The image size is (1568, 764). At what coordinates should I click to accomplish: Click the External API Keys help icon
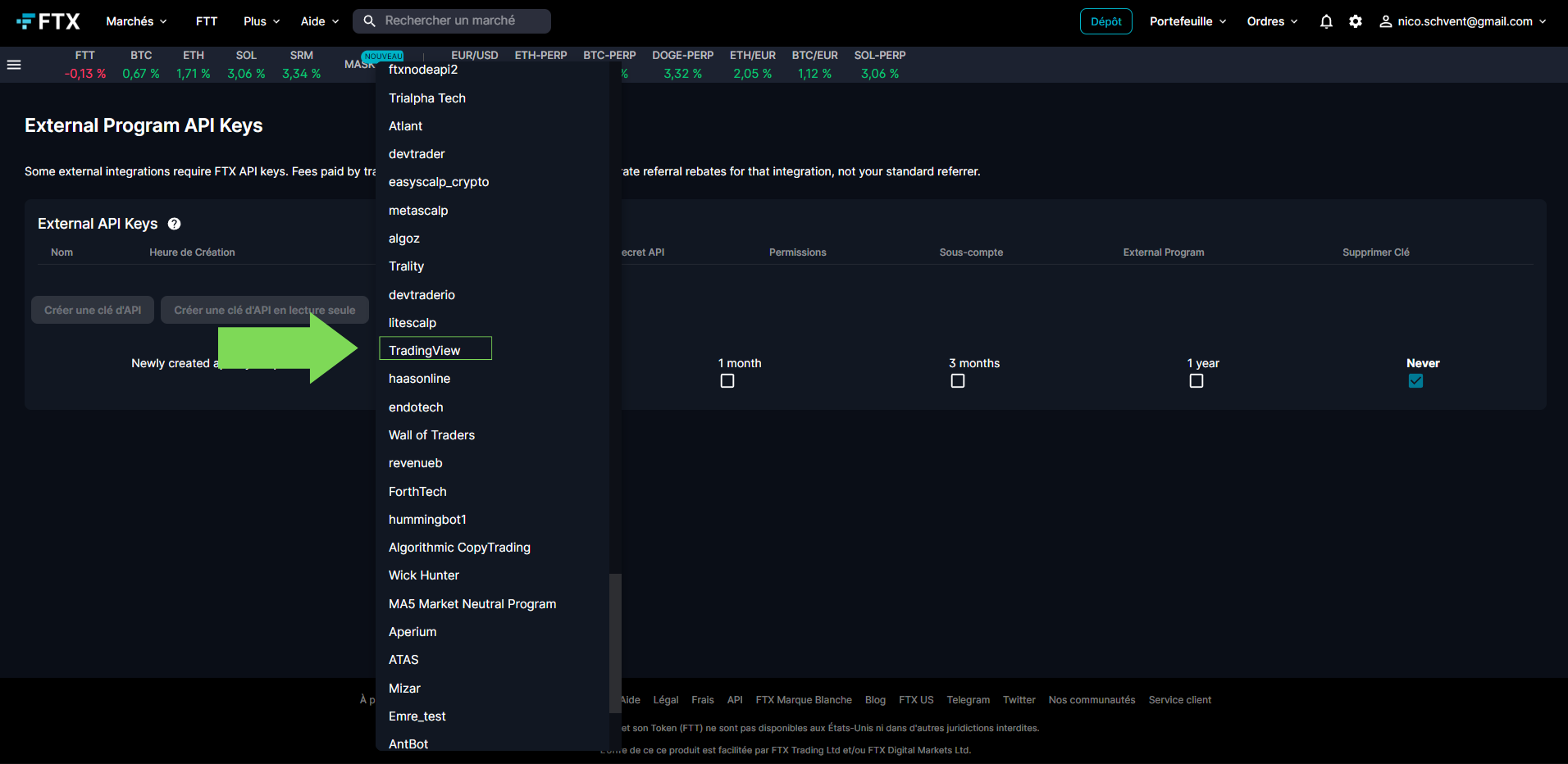tap(175, 223)
